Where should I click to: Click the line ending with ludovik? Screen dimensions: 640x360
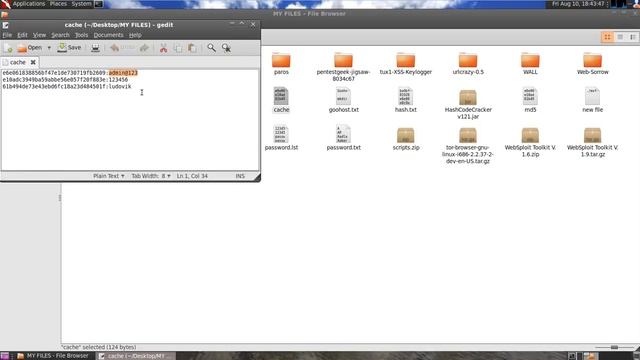[67, 87]
